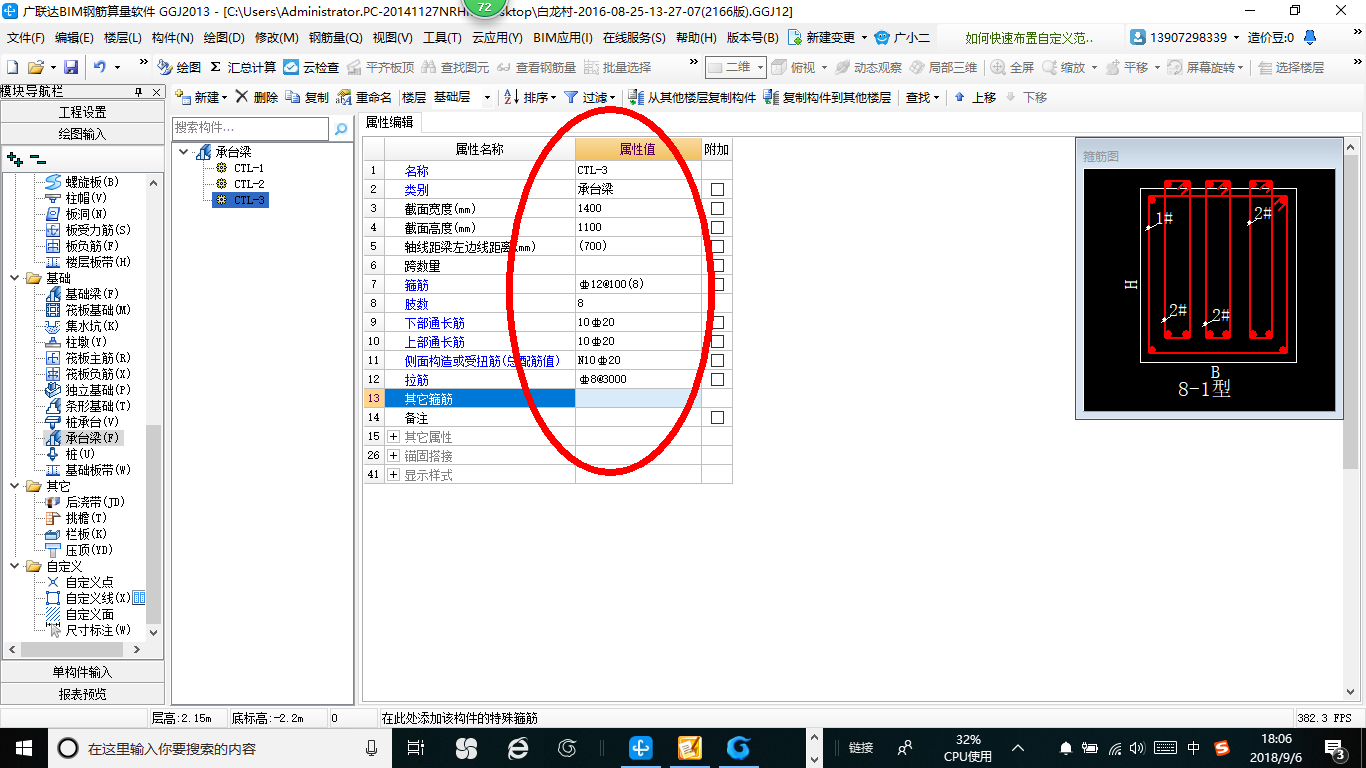Image resolution: width=1366 pixels, height=768 pixels.
Task: Collapse 其它 folder in navigation tree
Action: click(x=15, y=486)
